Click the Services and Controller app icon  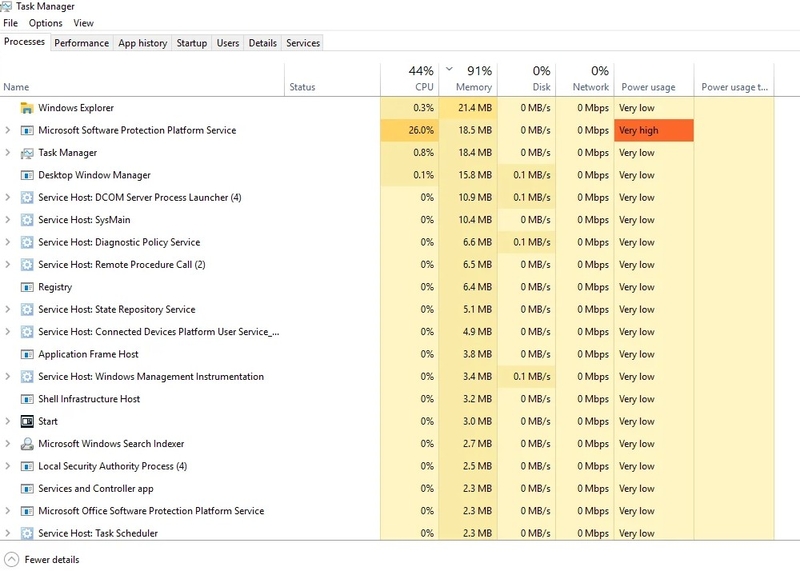coord(27,489)
